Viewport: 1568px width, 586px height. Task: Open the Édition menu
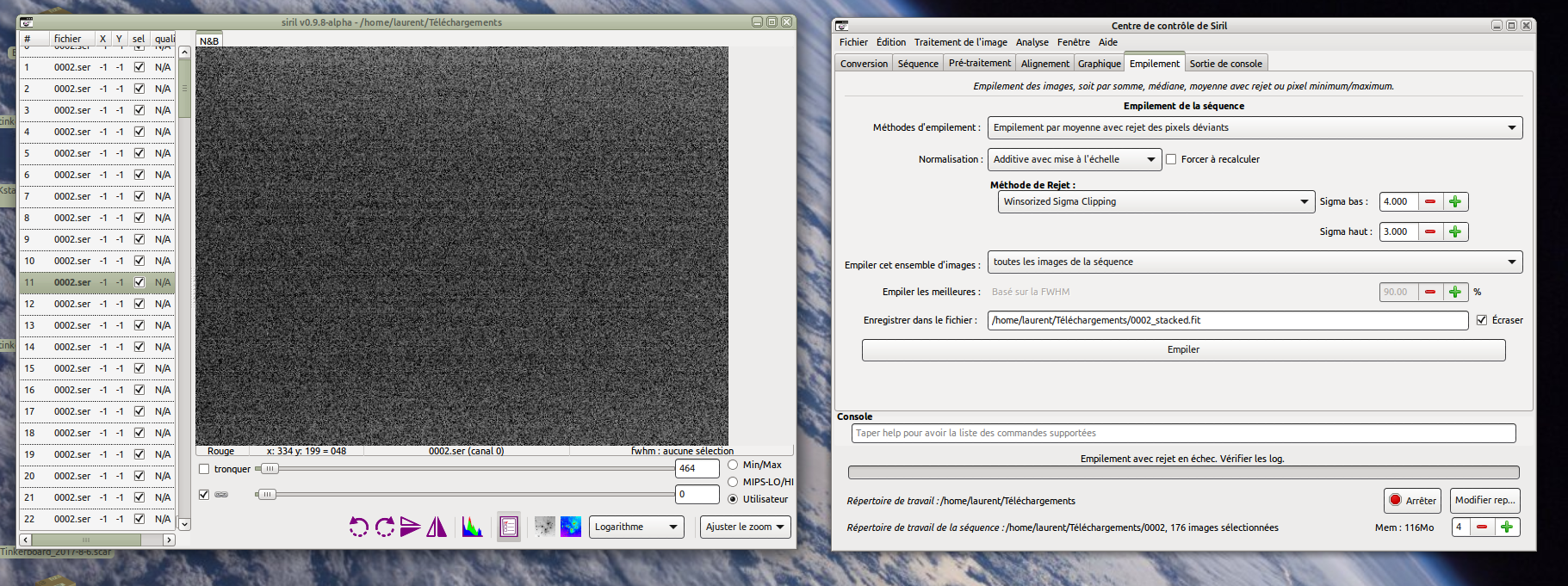coord(890,42)
